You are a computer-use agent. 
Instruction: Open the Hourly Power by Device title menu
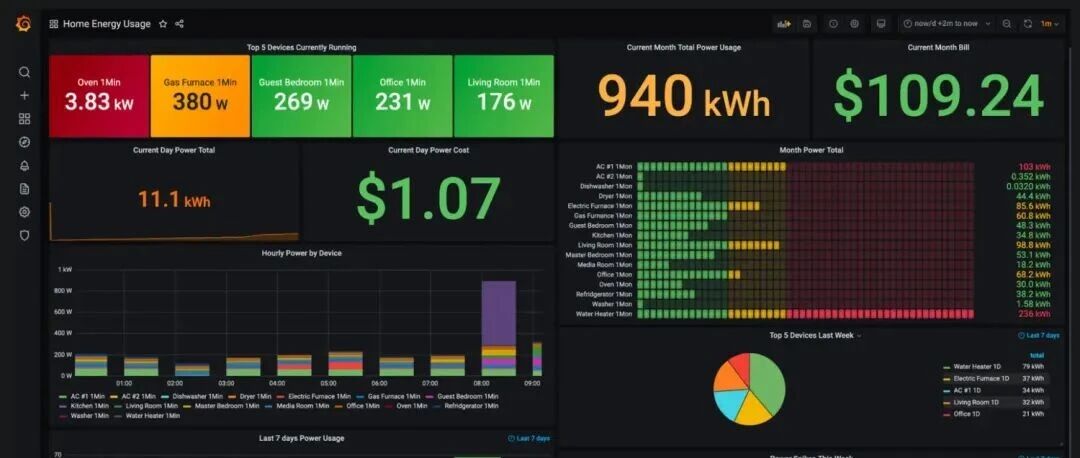coord(302,253)
